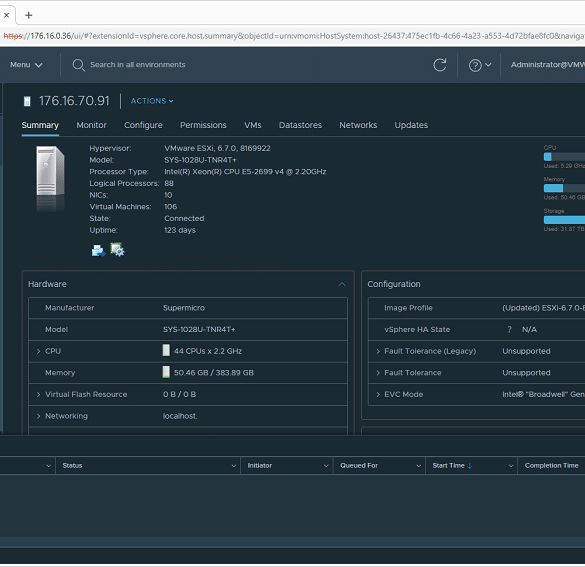Click the Memory usage indicator in Hardware
The image size is (585, 567).
click(166, 372)
